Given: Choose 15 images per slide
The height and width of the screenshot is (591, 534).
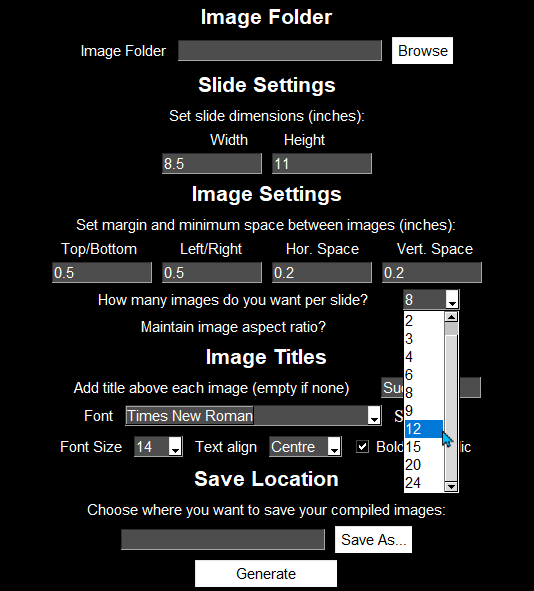Looking at the screenshot, I should tap(424, 447).
